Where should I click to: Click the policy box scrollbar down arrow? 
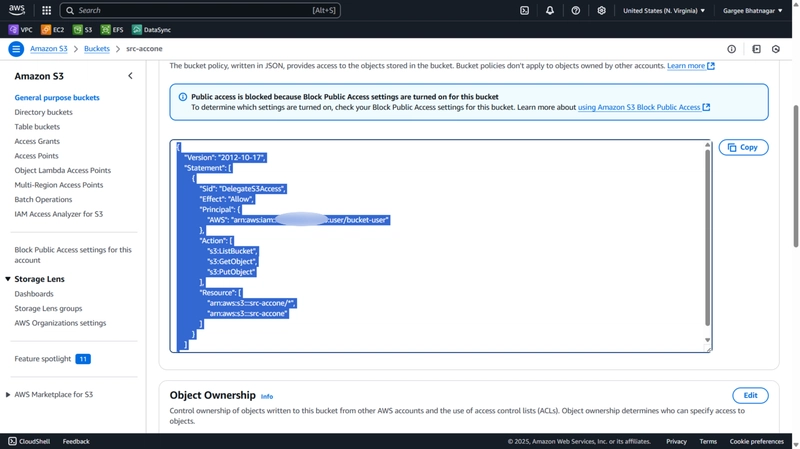707,340
